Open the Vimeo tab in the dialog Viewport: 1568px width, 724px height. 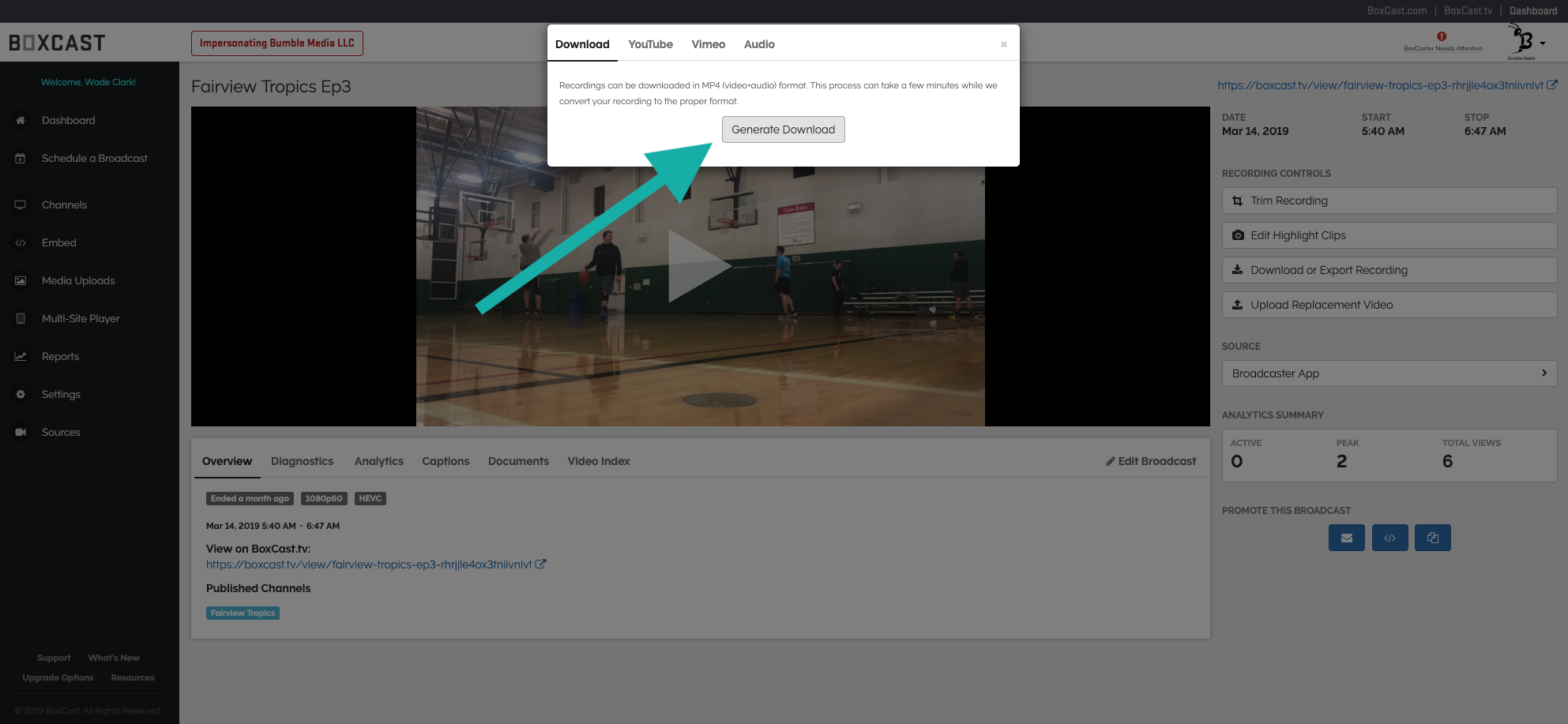click(x=708, y=44)
